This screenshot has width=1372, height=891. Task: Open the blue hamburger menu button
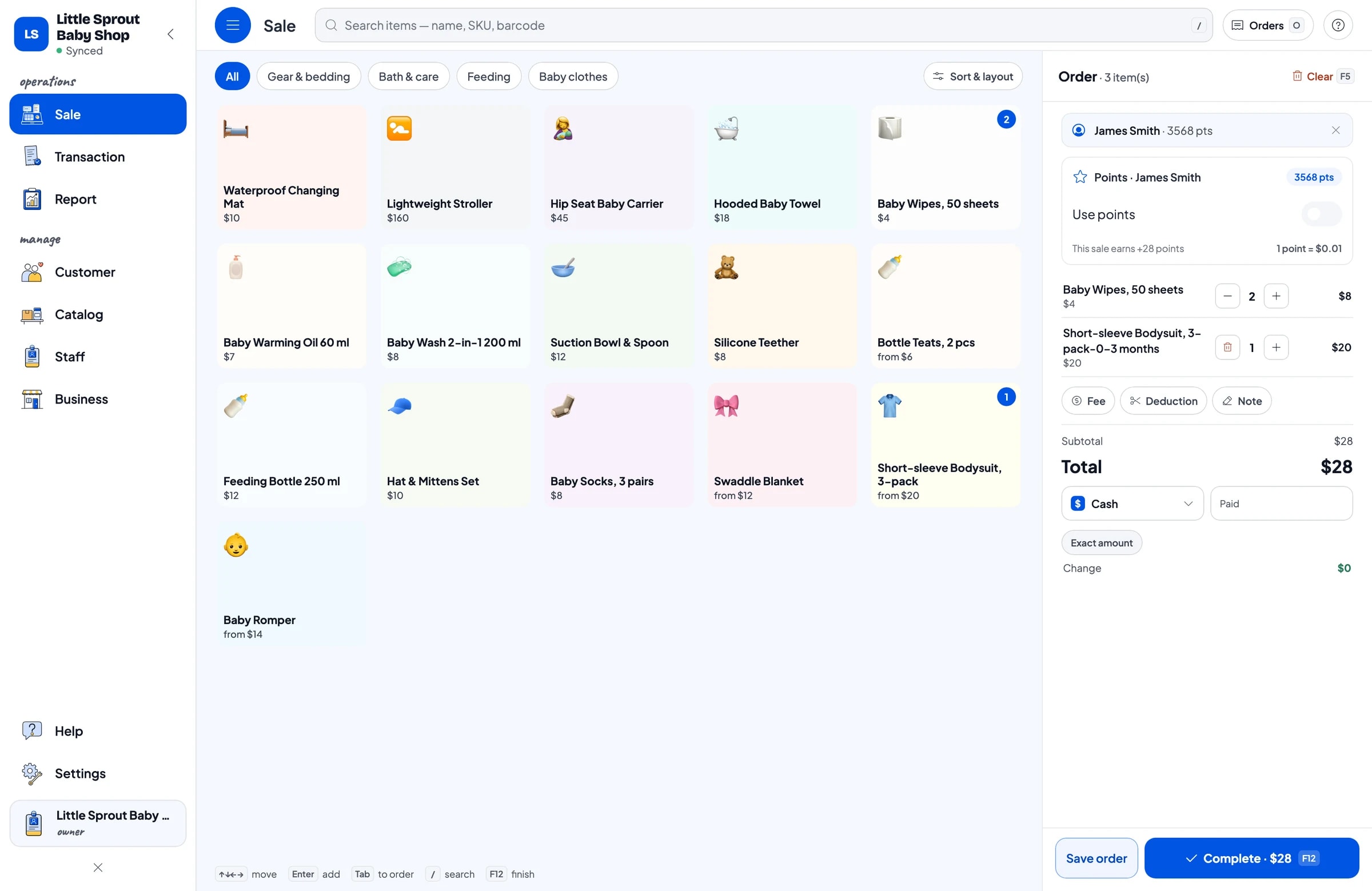(x=232, y=25)
